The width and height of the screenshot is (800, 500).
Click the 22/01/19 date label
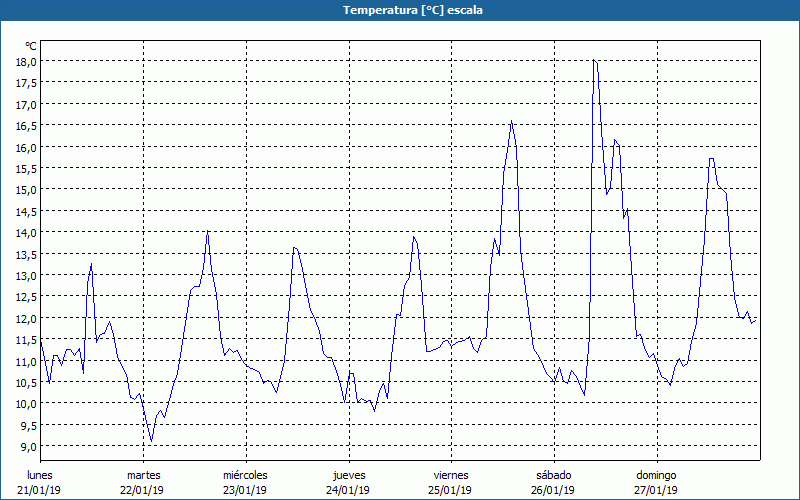142,490
